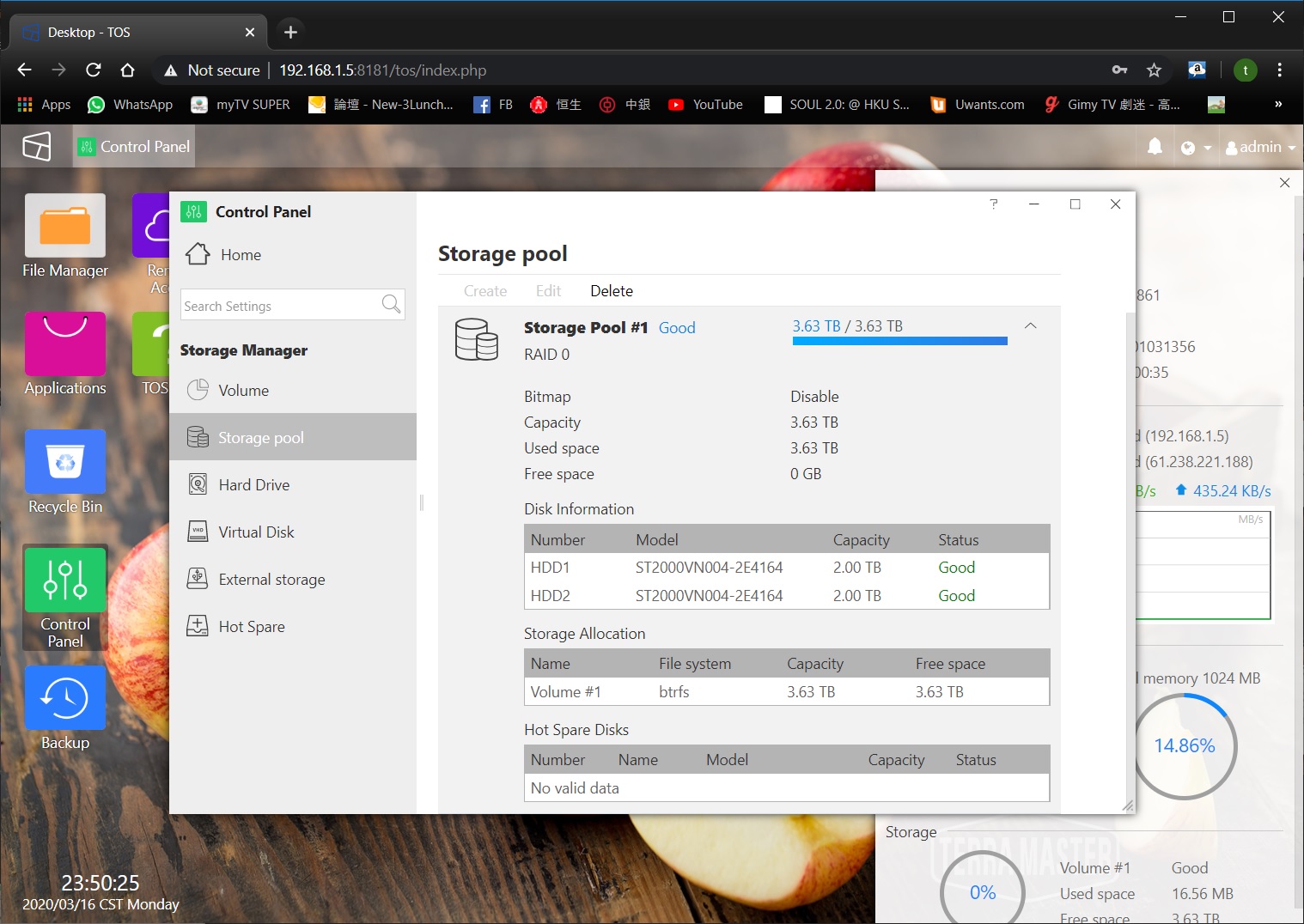Viewport: 1304px width, 924px height.
Task: Open the Applications desktop icon
Action: pyautogui.click(x=65, y=344)
